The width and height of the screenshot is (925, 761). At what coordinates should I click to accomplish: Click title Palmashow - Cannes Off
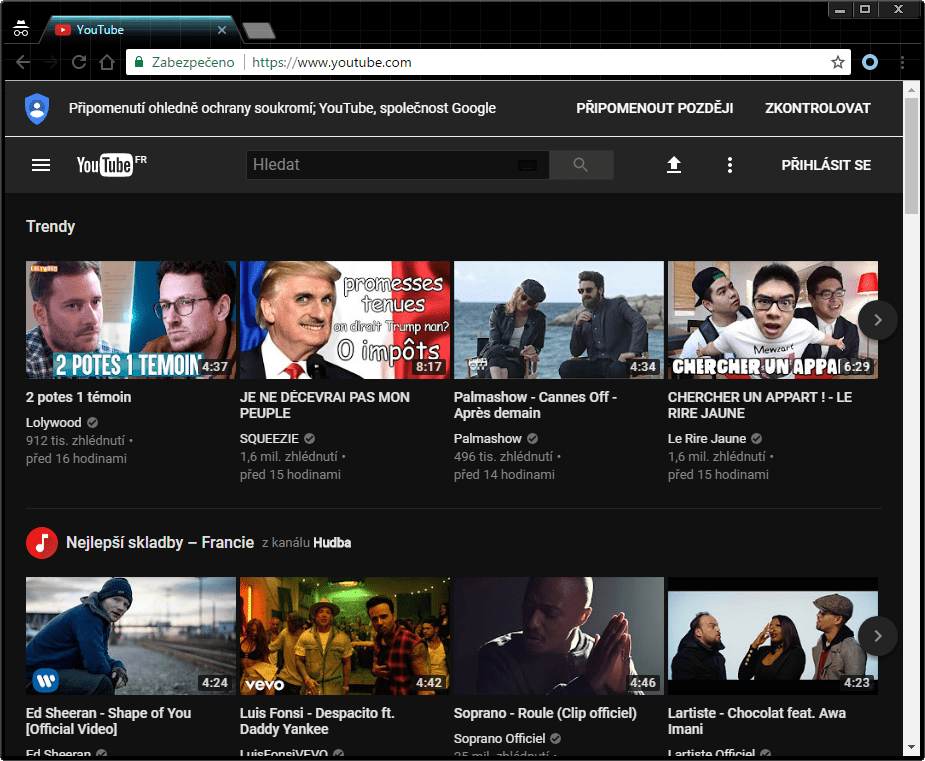pos(535,405)
